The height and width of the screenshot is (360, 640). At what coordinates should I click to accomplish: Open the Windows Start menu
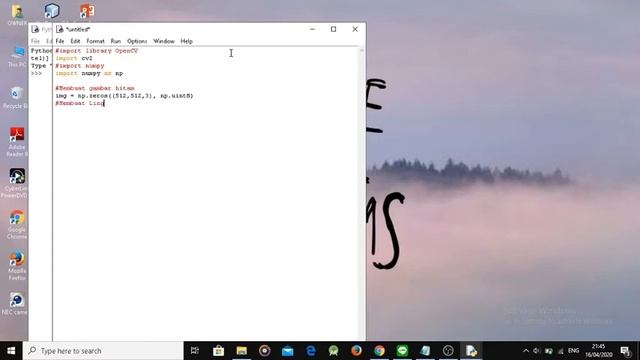point(11,351)
